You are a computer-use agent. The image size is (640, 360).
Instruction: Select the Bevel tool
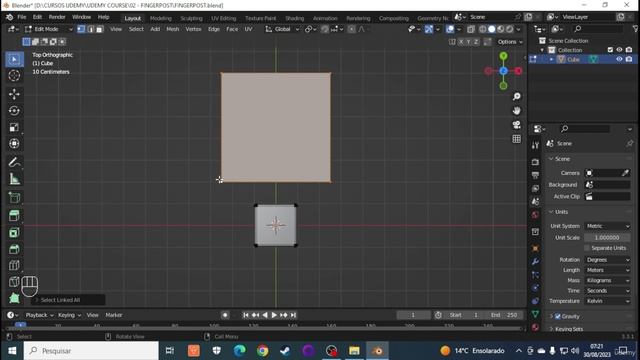point(14,249)
